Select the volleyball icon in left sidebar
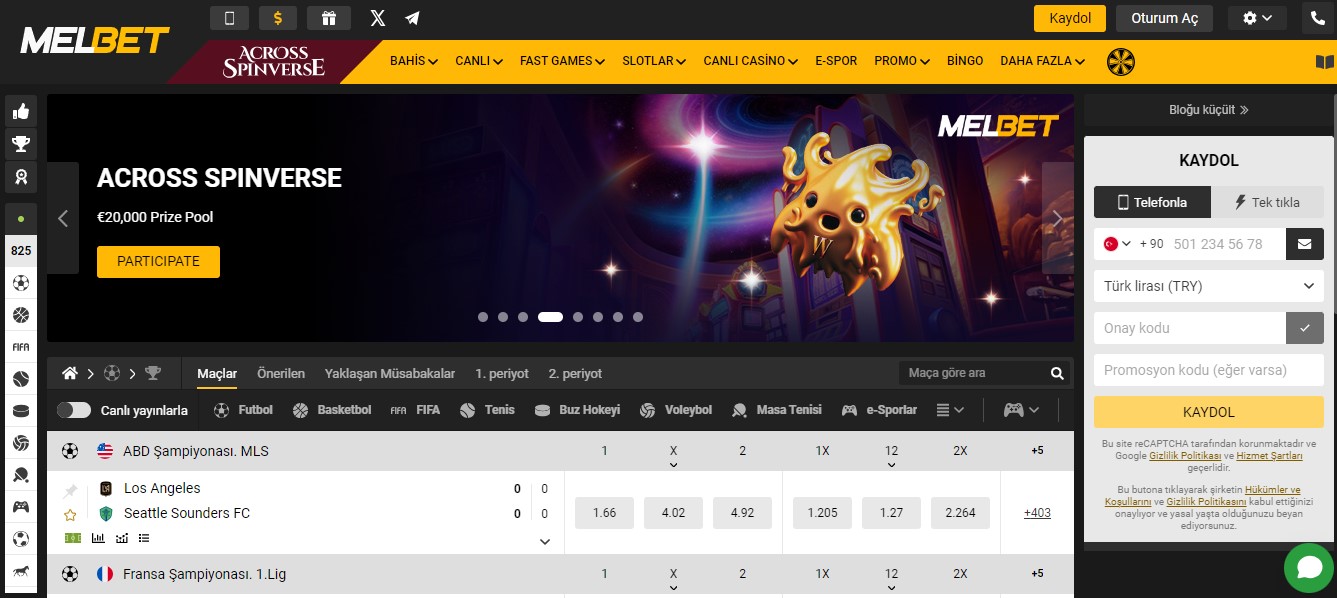This screenshot has width=1337, height=598. coord(21,443)
